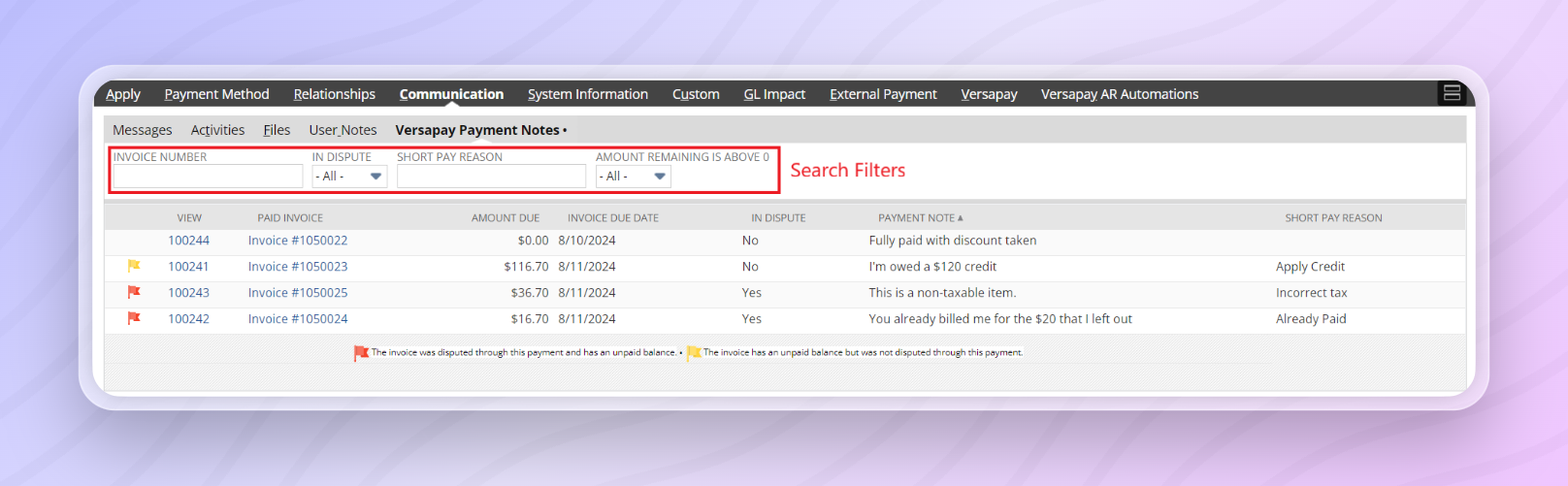The height and width of the screenshot is (486, 1568).
Task: Go to the Custom tab
Action: tap(696, 94)
